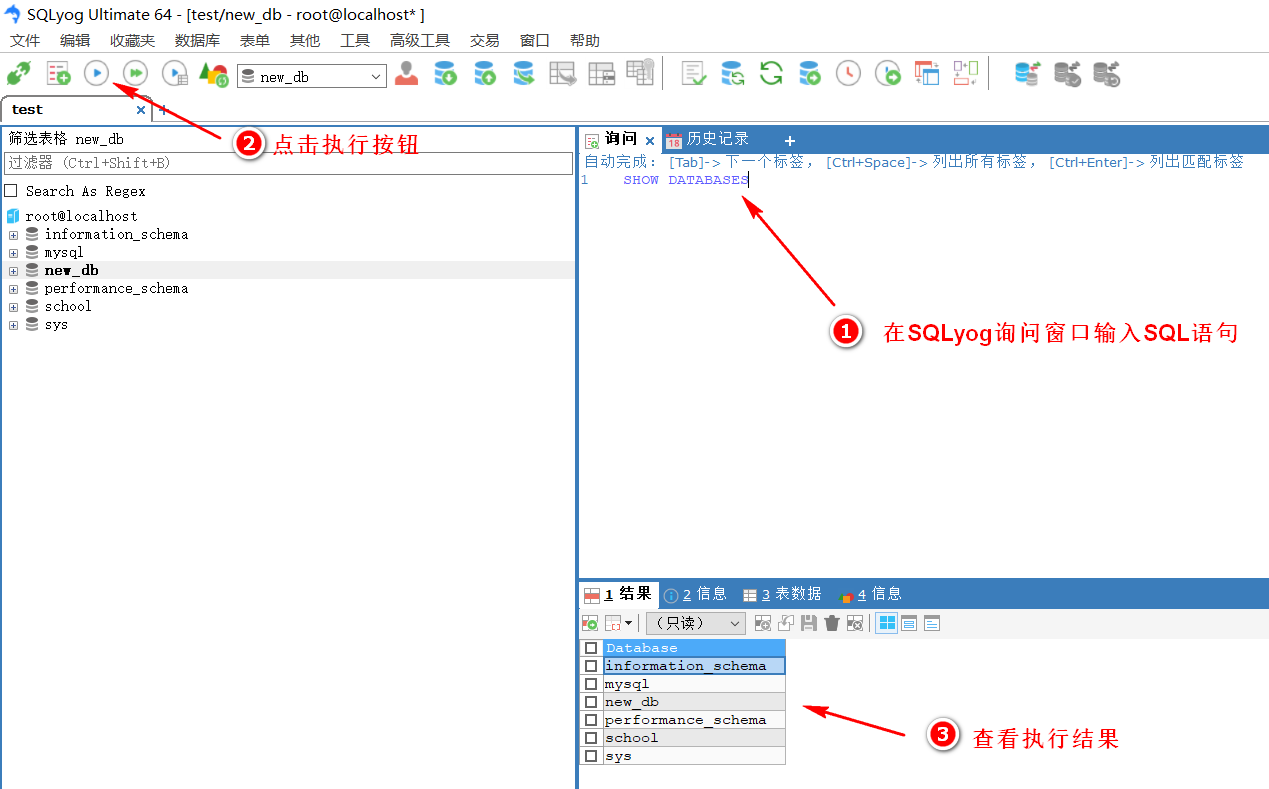Select the school database in tree
Image resolution: width=1269 pixels, height=789 pixels.
tap(68, 307)
